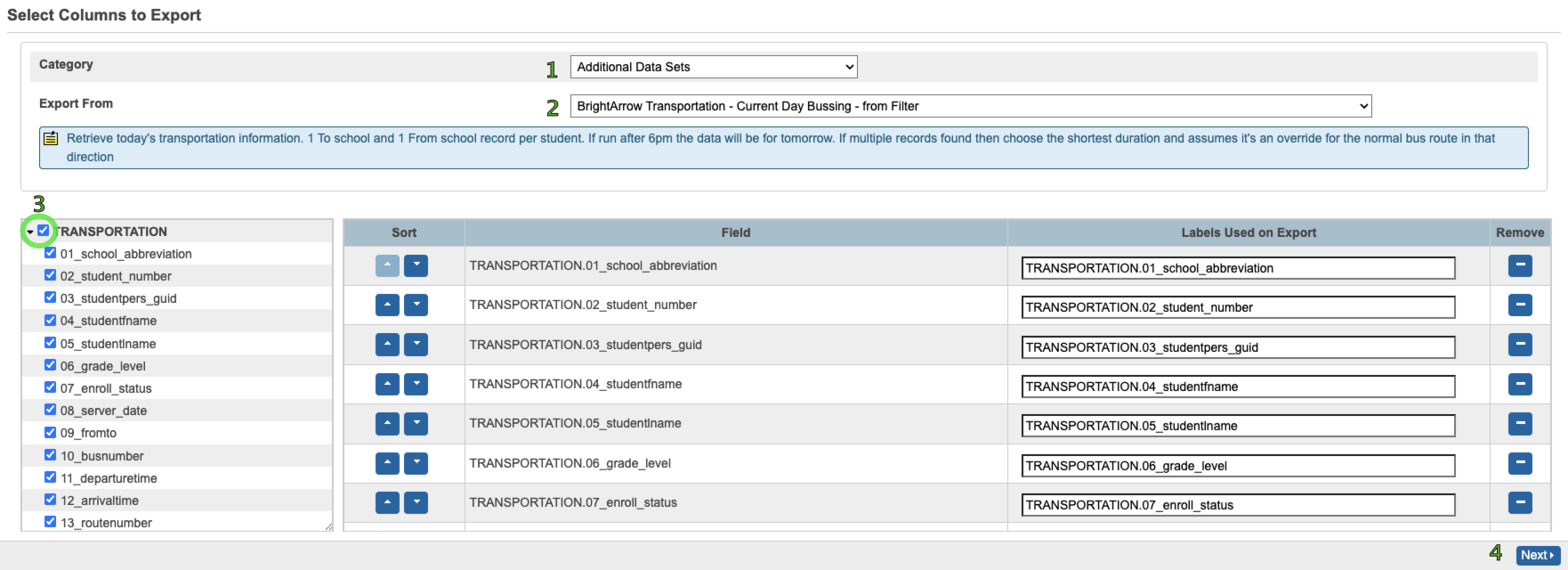The width and height of the screenshot is (1568, 570).
Task: Move 04_studentfname field down
Action: (x=416, y=384)
